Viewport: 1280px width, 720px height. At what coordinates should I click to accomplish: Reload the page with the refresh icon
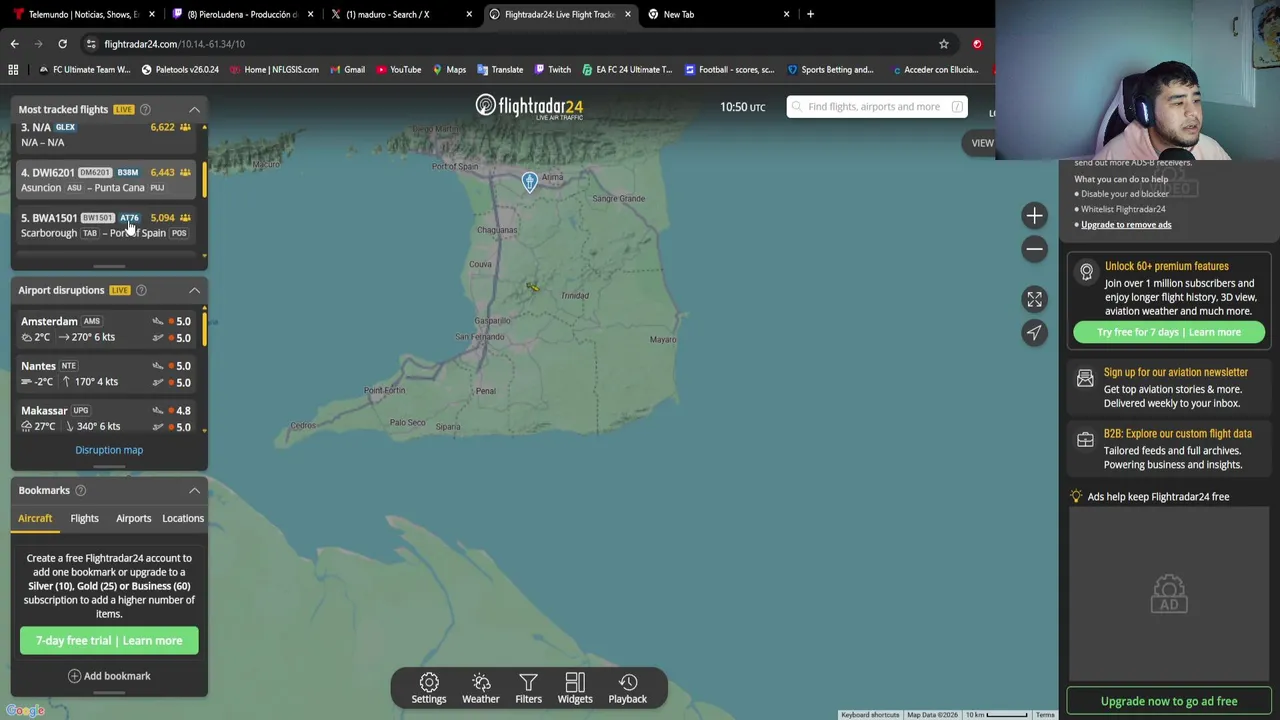(x=62, y=44)
